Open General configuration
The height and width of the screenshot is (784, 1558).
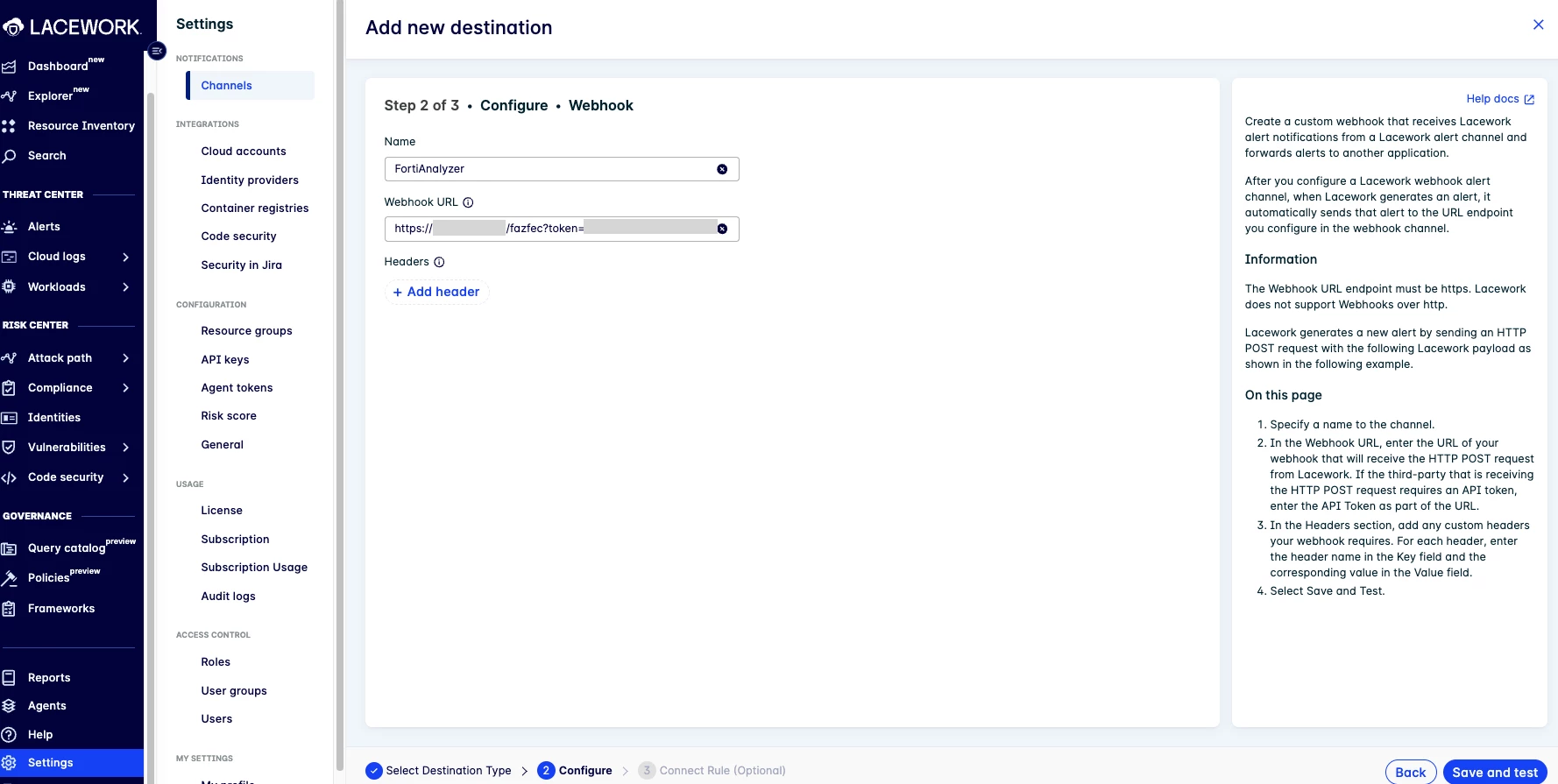click(x=223, y=445)
